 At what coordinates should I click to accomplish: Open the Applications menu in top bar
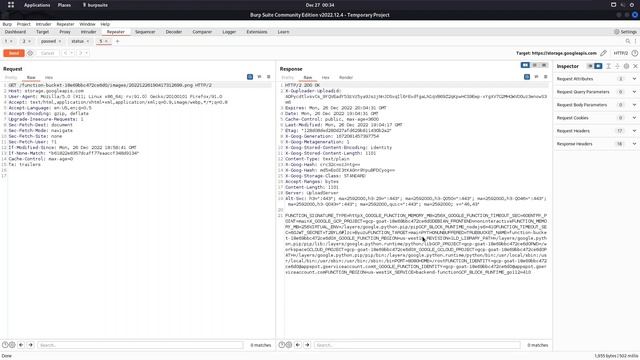[37, 5]
